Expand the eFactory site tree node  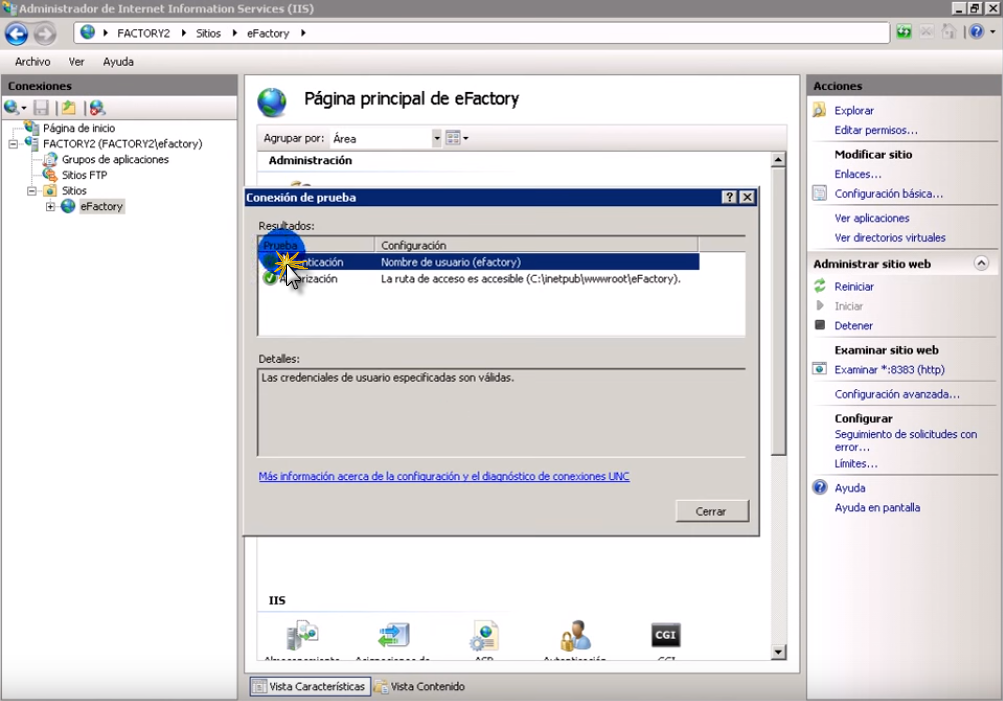click(50, 207)
